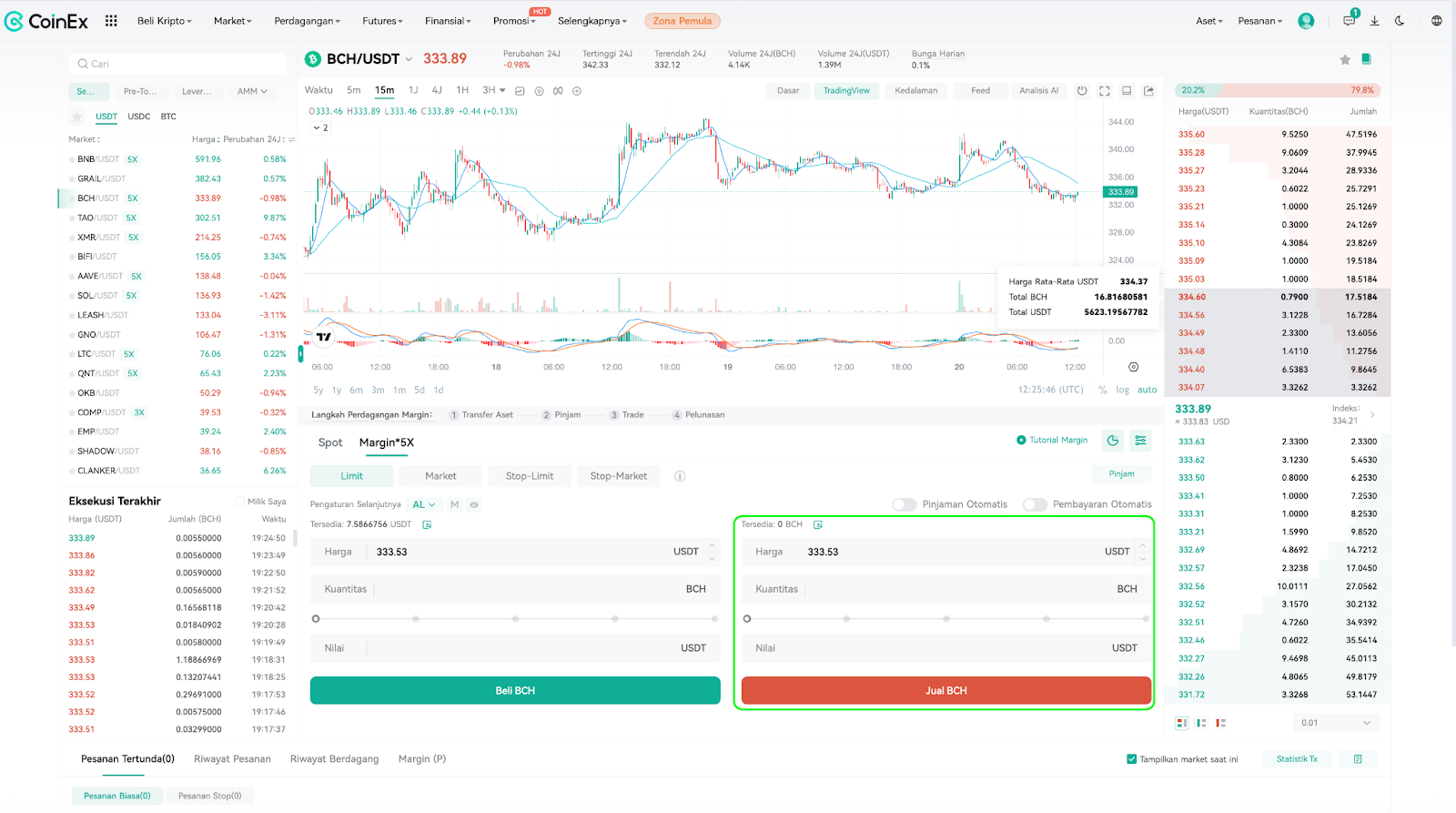Toggle the M advanced setting button
This screenshot has width=1456, height=813.
point(454,504)
